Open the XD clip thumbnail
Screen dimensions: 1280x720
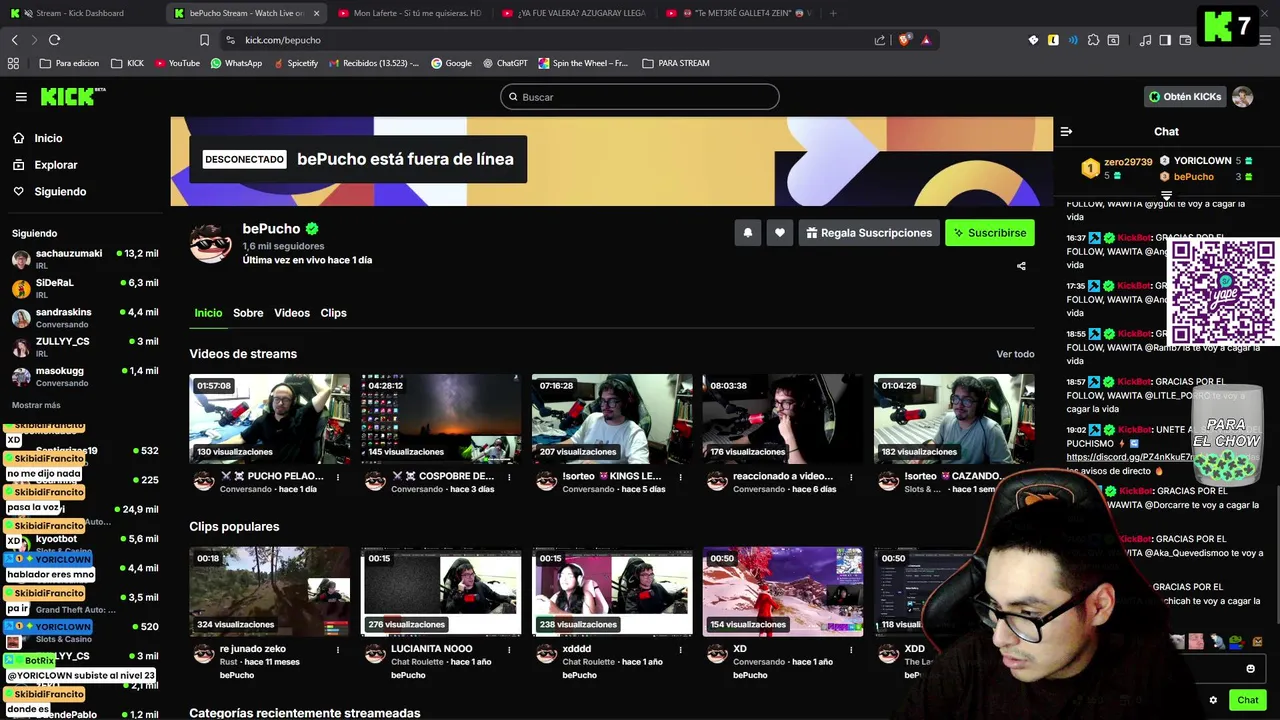(783, 591)
